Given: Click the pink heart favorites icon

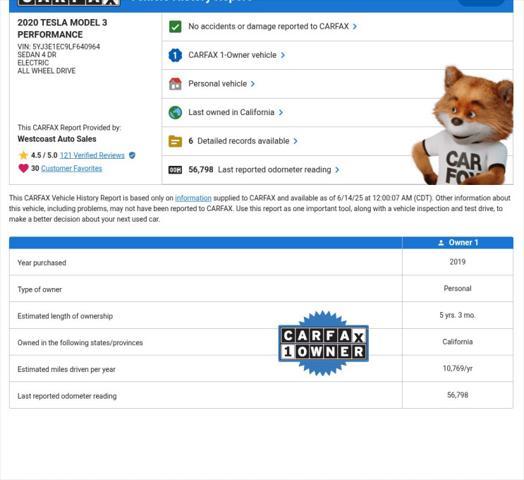Looking at the screenshot, I should point(23,168).
